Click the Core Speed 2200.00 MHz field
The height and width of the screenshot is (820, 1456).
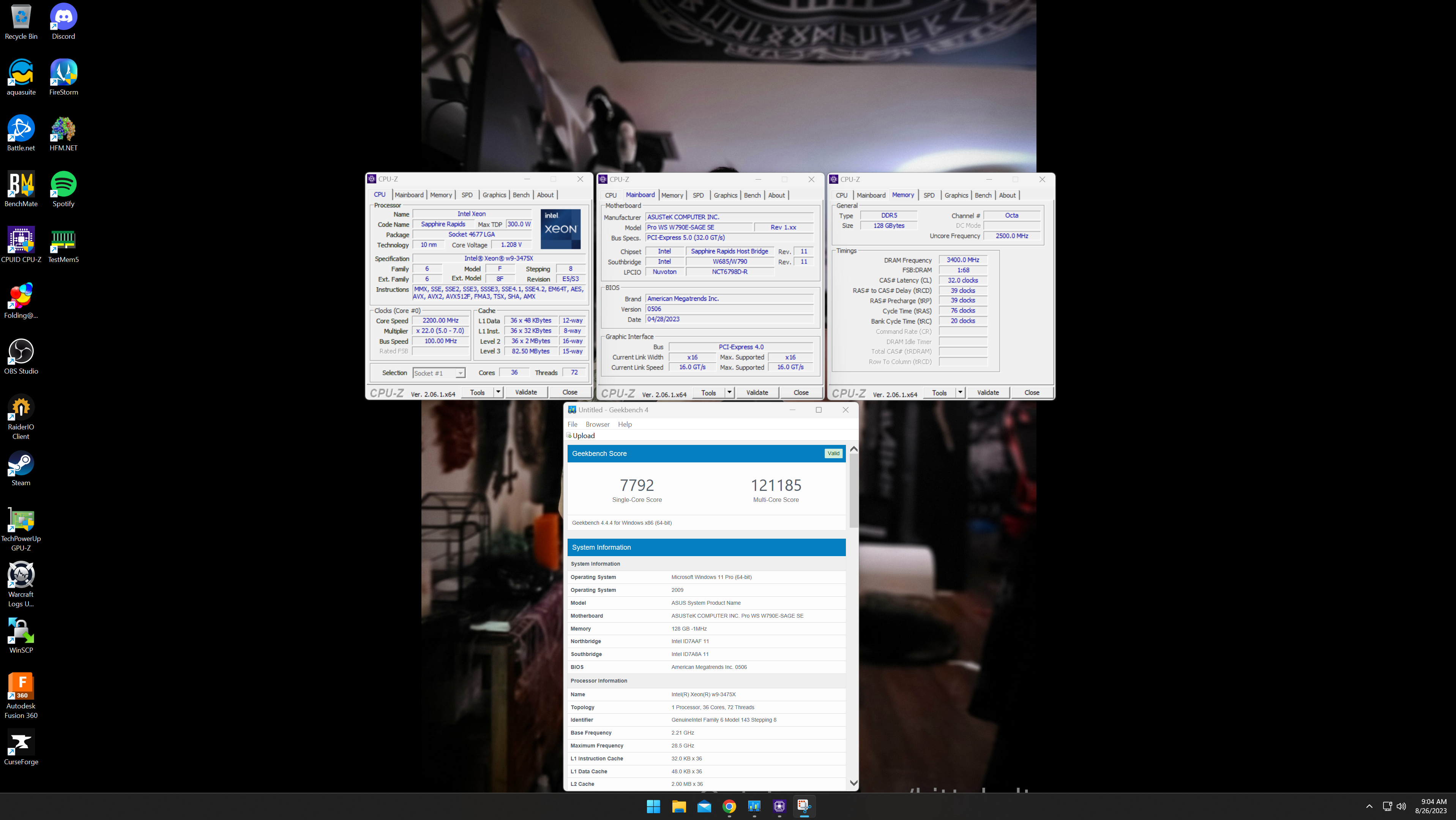[x=441, y=320]
